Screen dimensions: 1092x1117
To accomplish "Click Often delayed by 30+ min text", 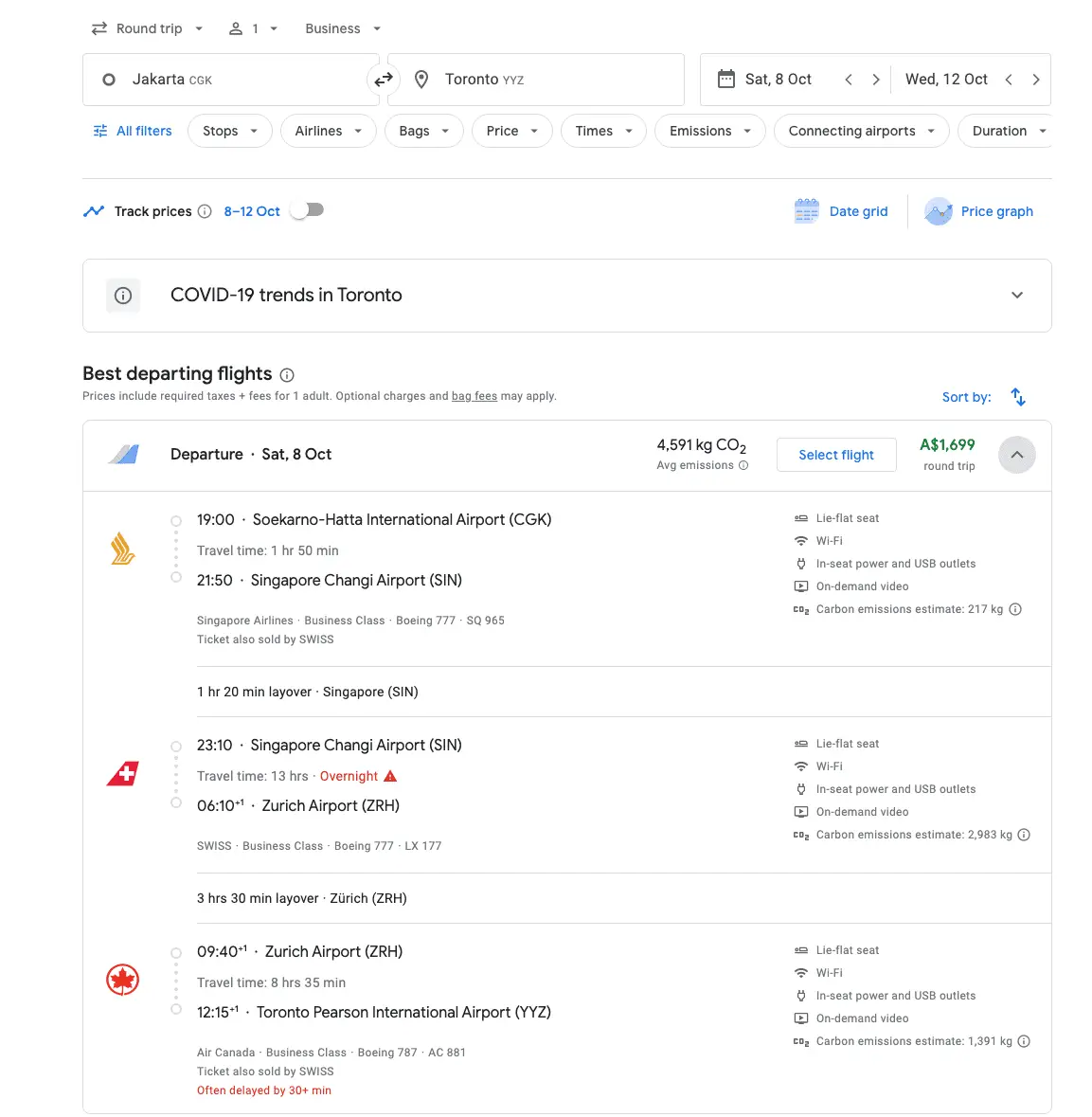I will click(264, 1090).
